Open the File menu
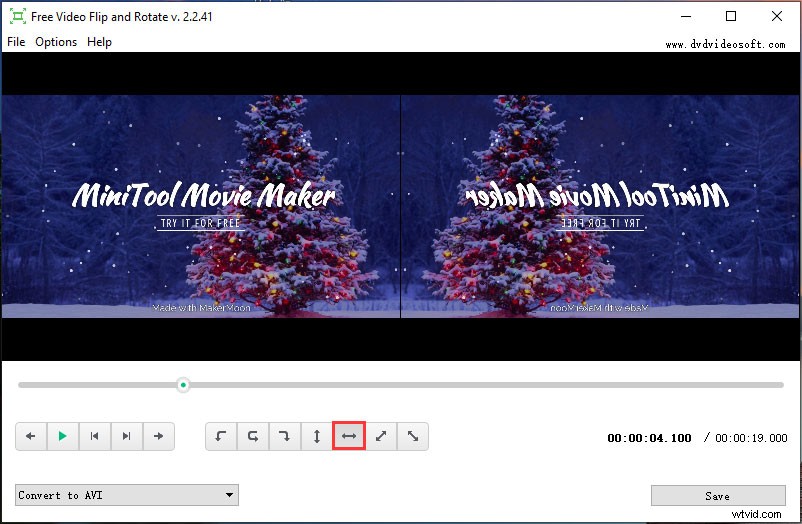 pyautogui.click(x=16, y=42)
